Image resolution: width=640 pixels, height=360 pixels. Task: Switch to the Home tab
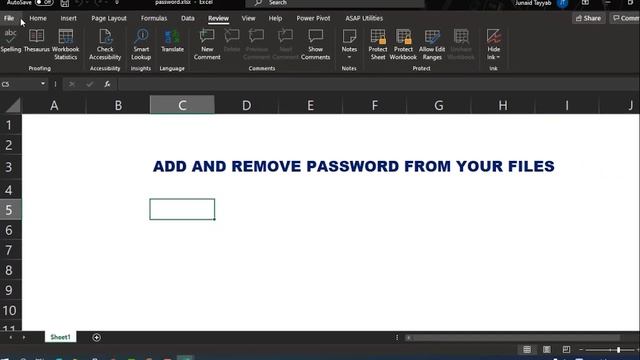pyautogui.click(x=38, y=18)
